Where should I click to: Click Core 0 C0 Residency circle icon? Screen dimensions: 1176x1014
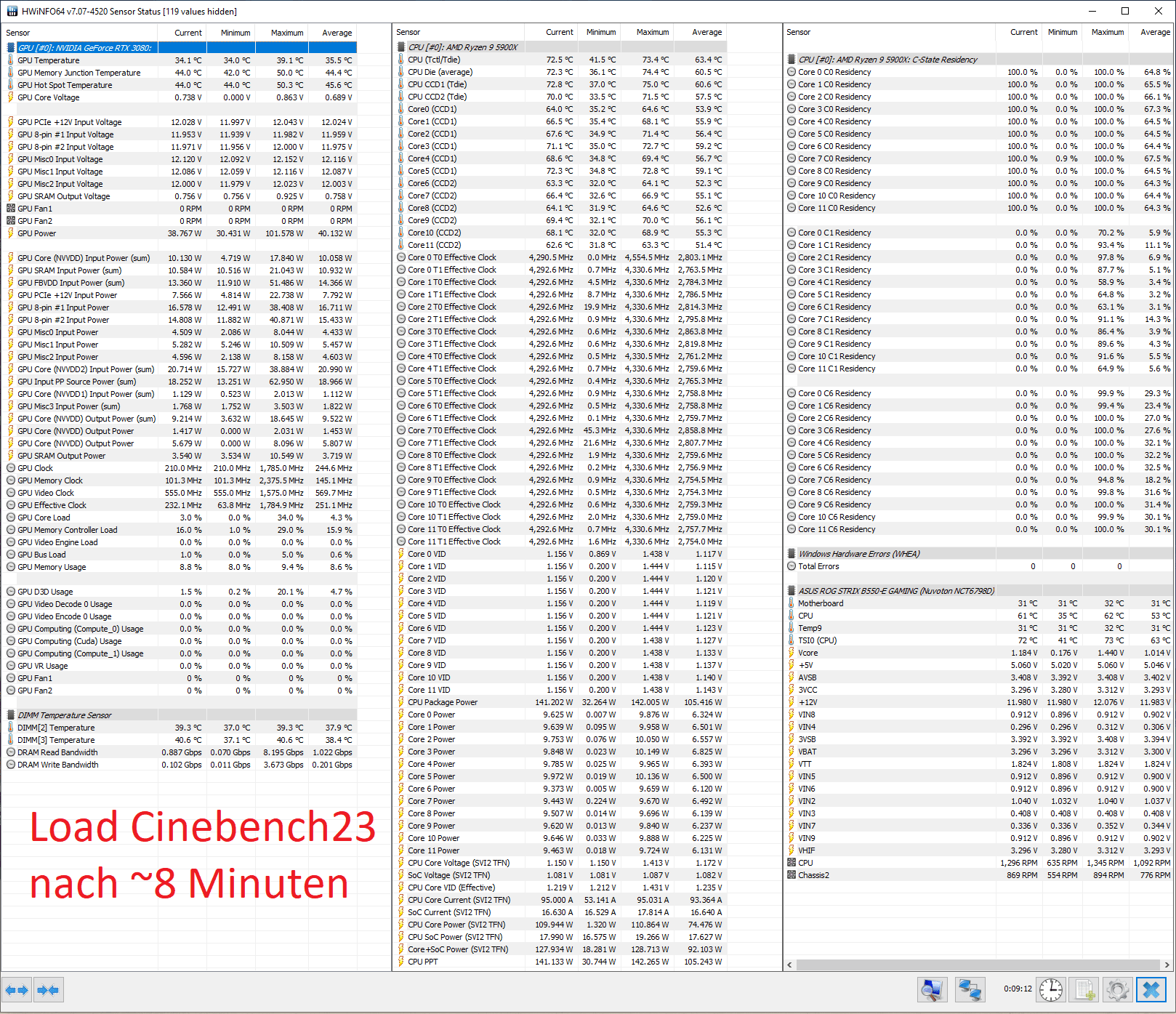792,72
